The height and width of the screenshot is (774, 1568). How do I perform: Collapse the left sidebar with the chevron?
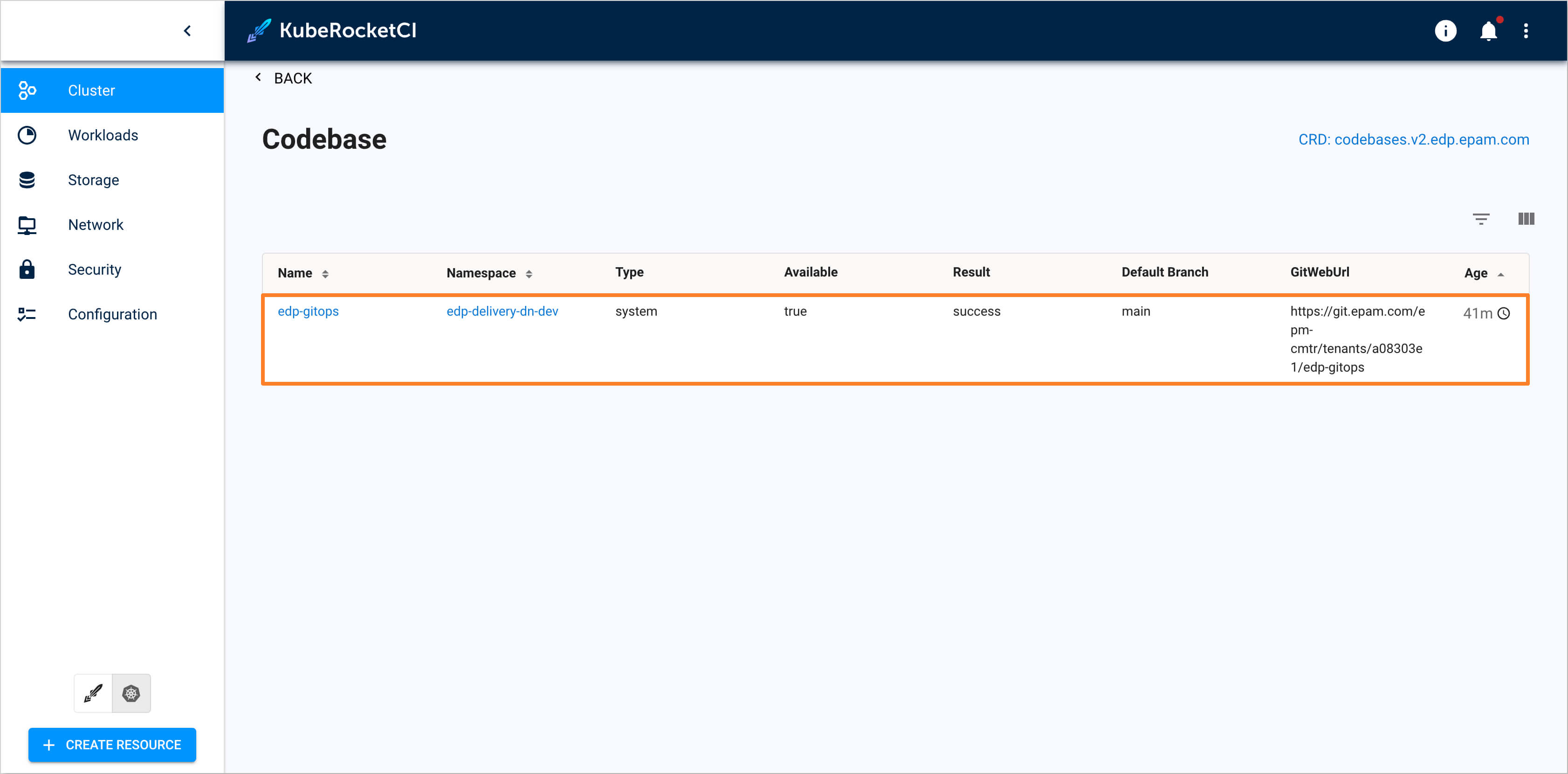(187, 30)
